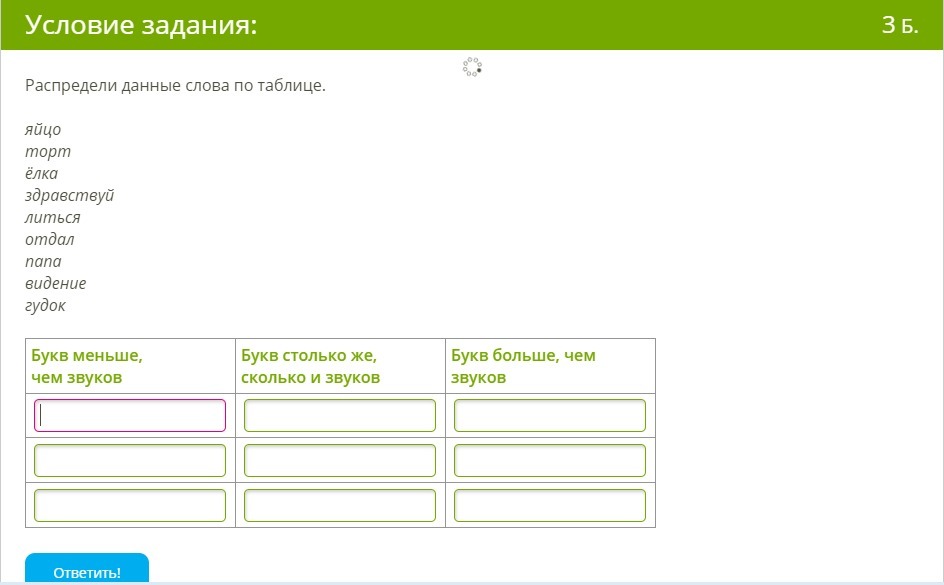The image size is (944, 585).
Task: Focus first input under 'Букв меньше, чем звуков'
Action: click(x=130, y=415)
